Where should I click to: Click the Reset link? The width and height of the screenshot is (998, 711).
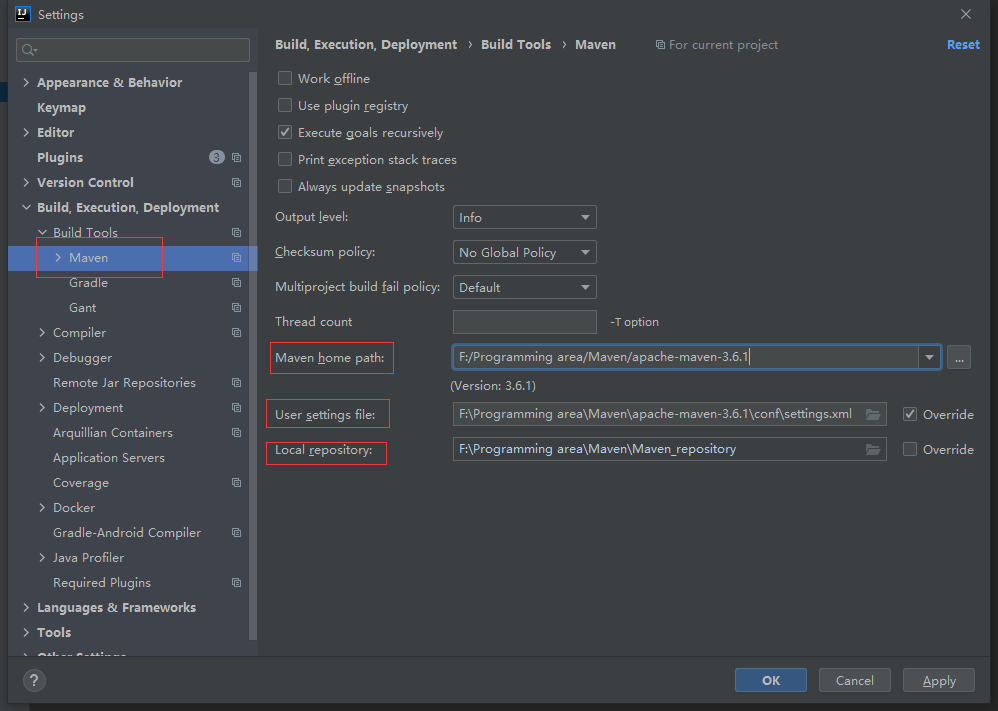[963, 45]
